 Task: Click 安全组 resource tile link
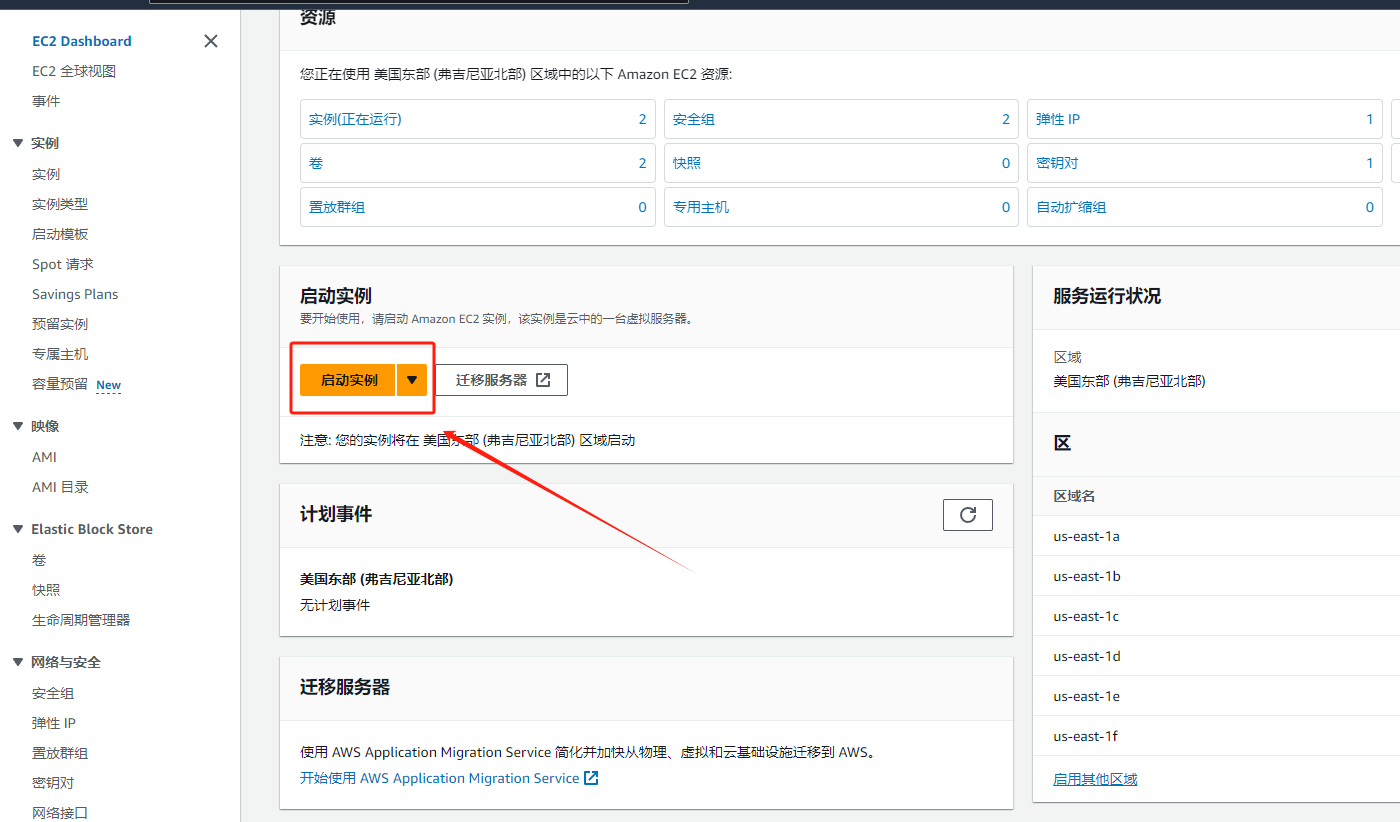click(694, 119)
